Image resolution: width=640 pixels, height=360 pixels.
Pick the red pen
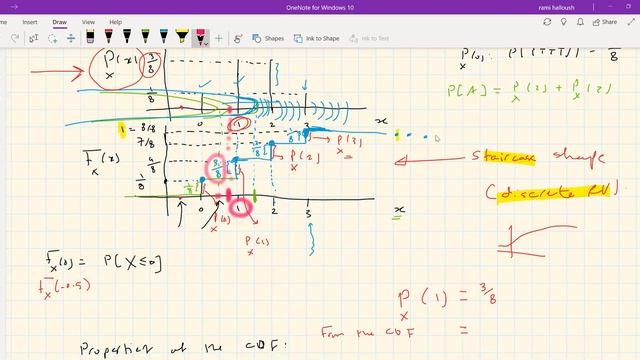coord(109,37)
